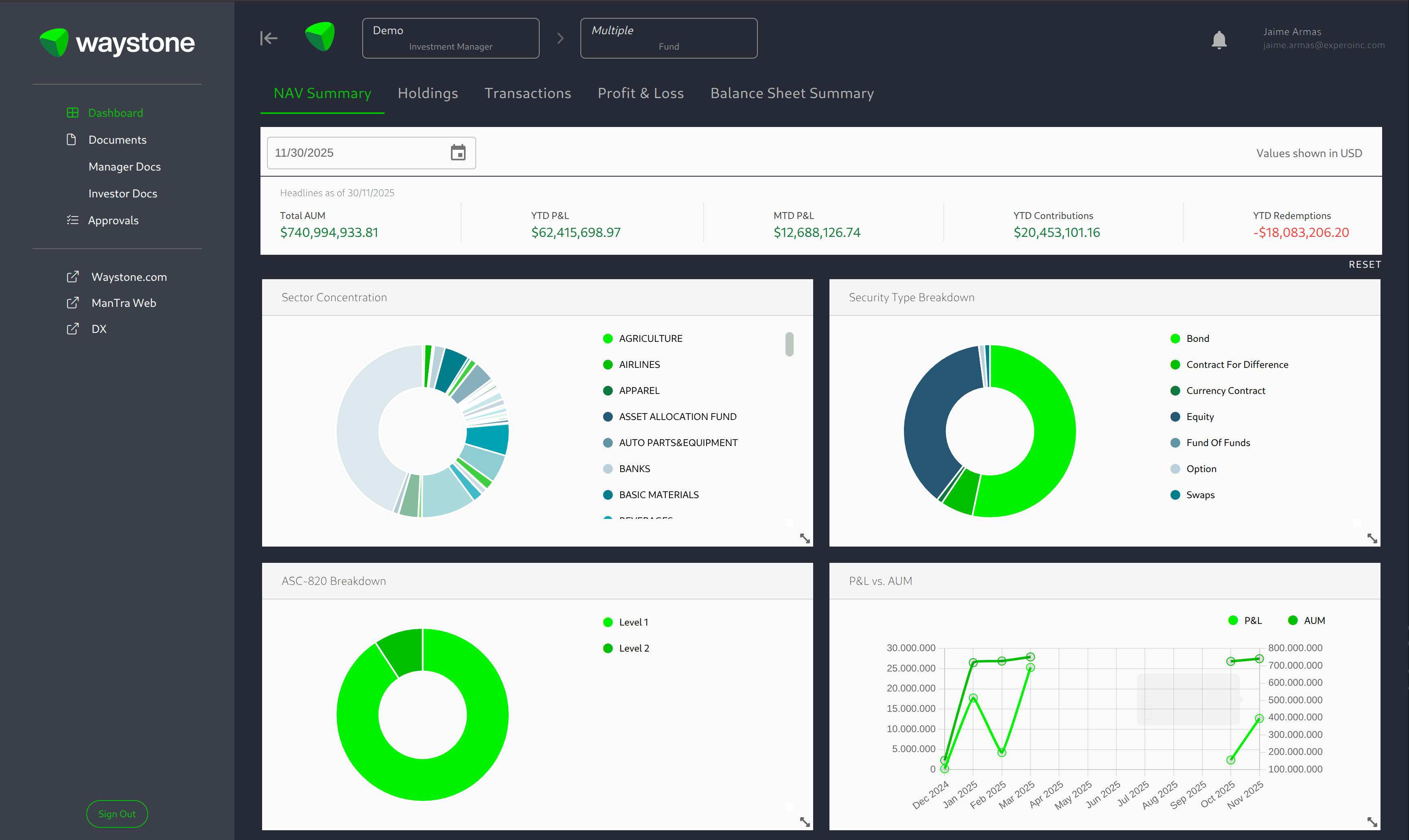Open the DX external link
Image resolution: width=1409 pixels, height=840 pixels.
tap(98, 329)
